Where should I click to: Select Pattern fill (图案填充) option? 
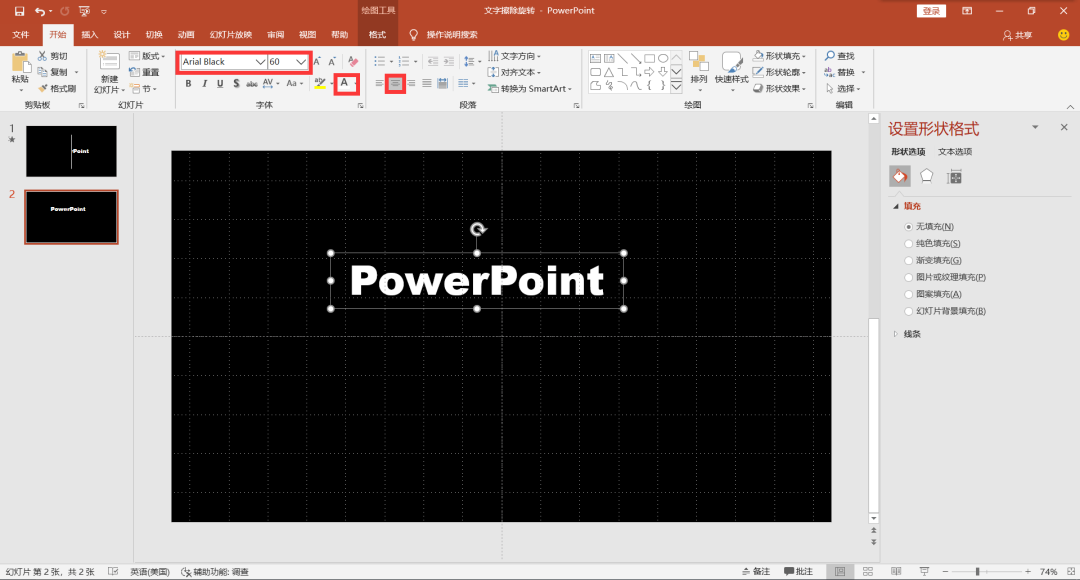[x=933, y=294]
